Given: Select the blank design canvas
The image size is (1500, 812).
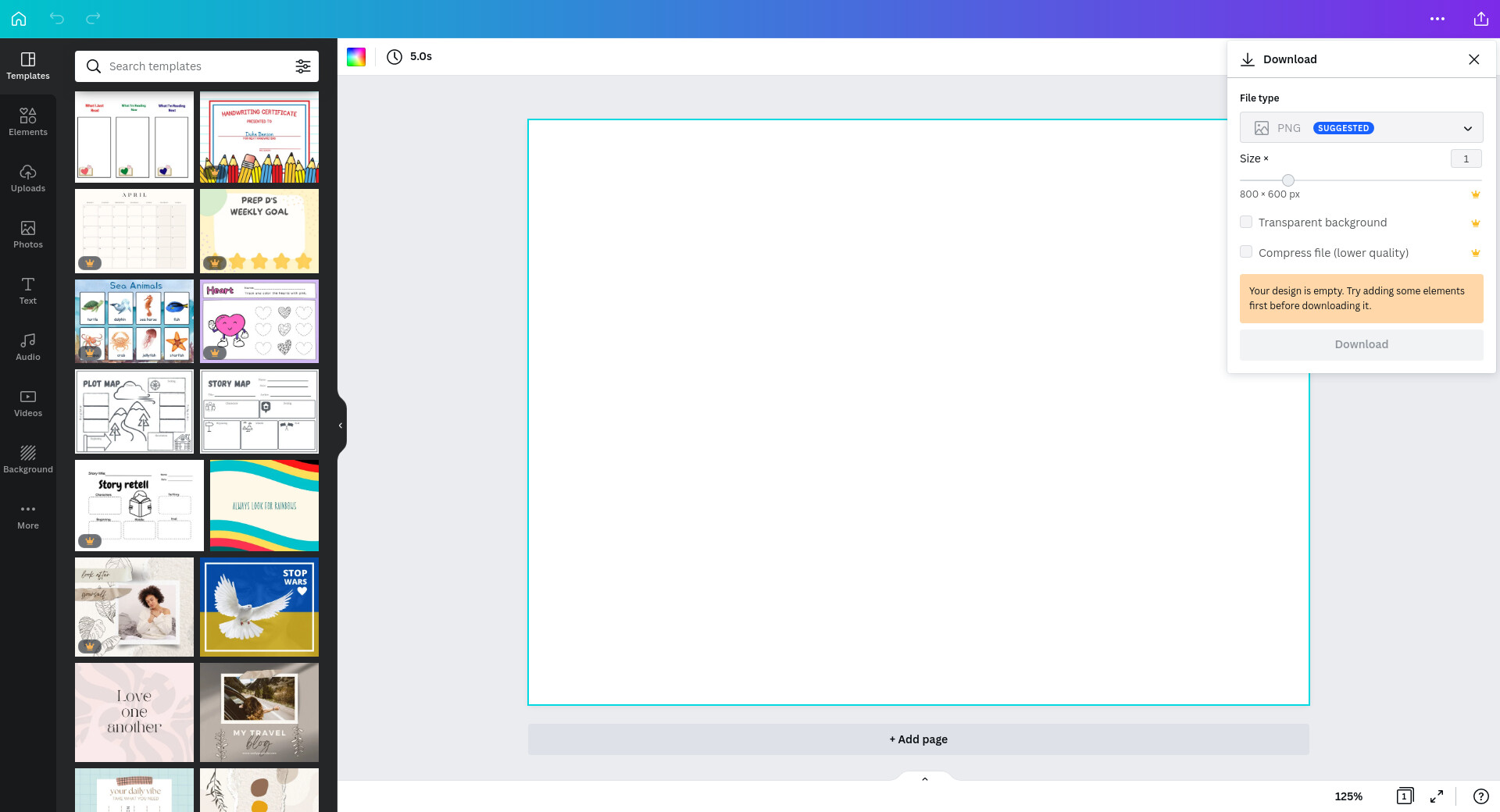Looking at the screenshot, I should coord(918,412).
